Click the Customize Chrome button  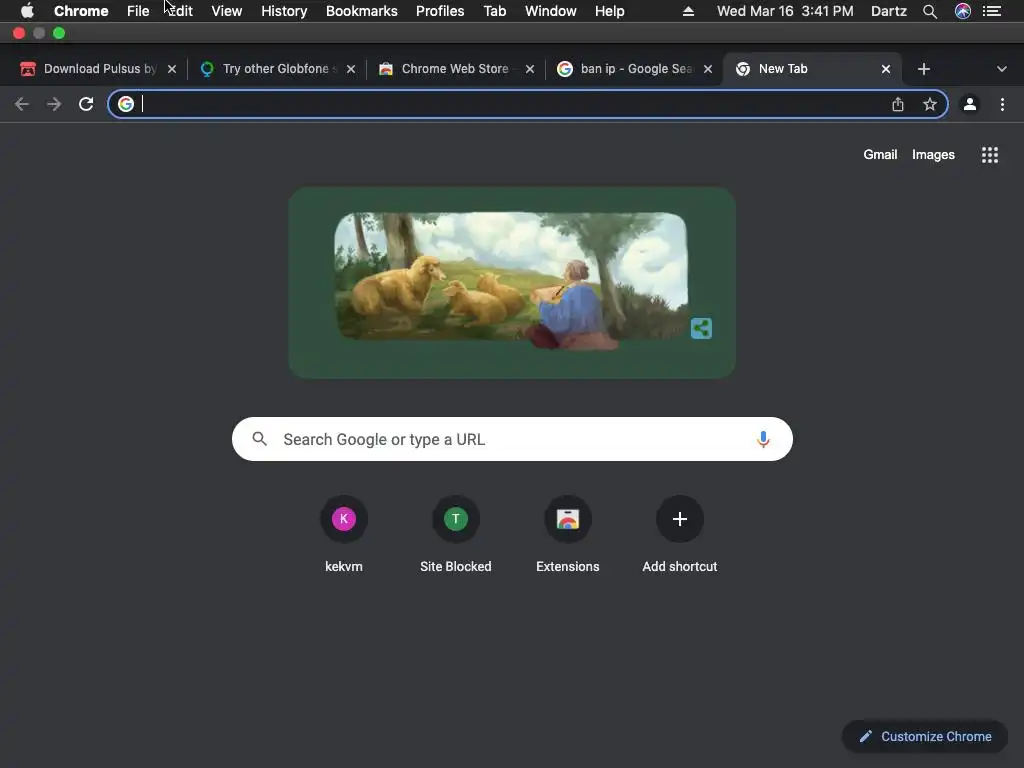pos(925,737)
